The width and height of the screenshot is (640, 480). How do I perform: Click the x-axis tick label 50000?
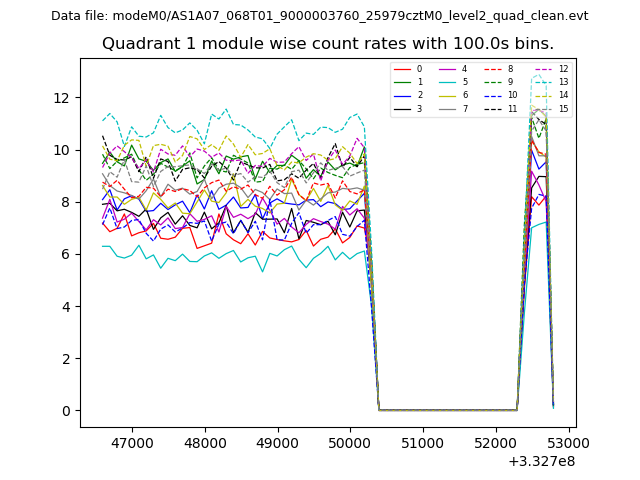click(x=350, y=443)
